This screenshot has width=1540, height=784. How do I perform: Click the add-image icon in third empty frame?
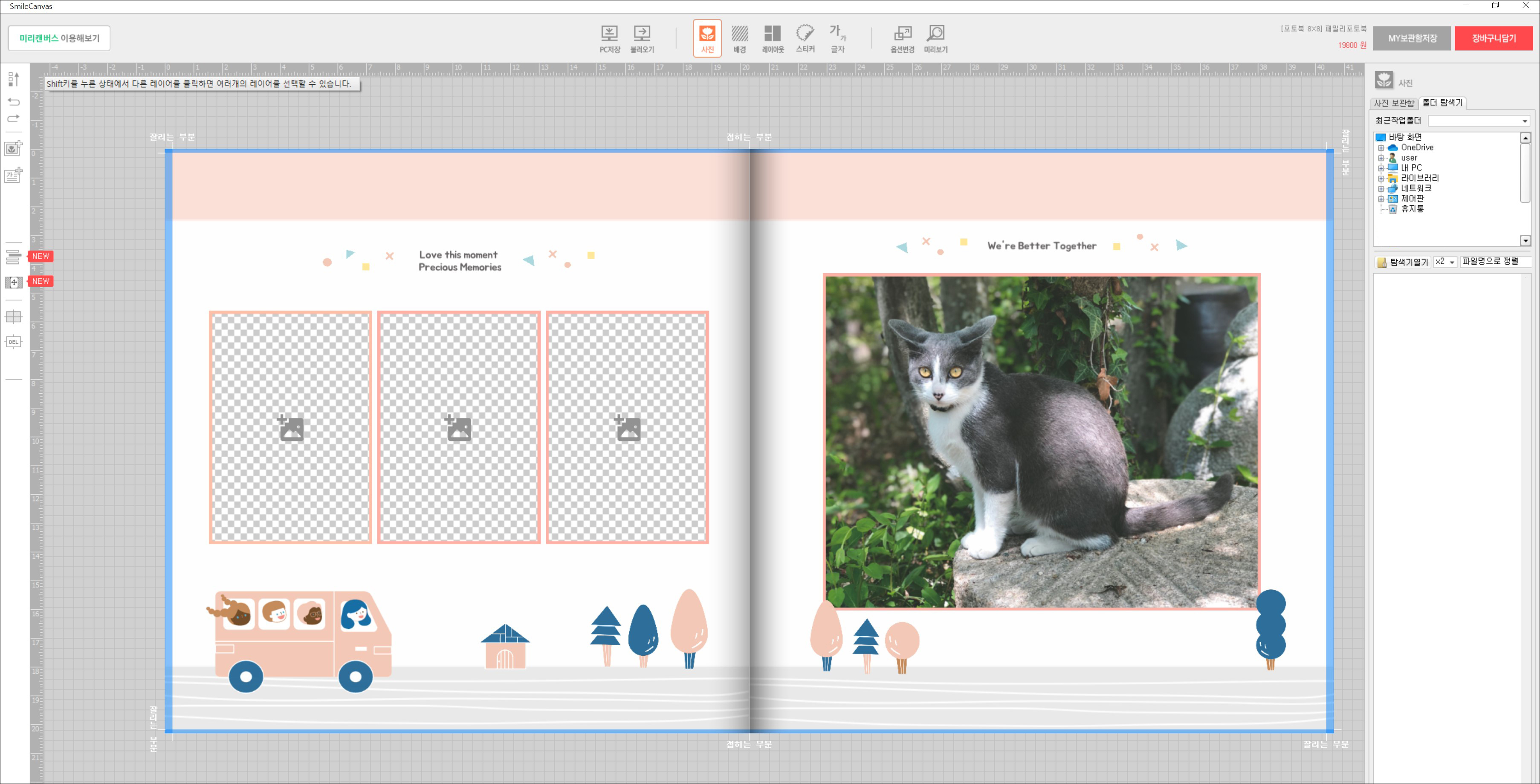[628, 428]
